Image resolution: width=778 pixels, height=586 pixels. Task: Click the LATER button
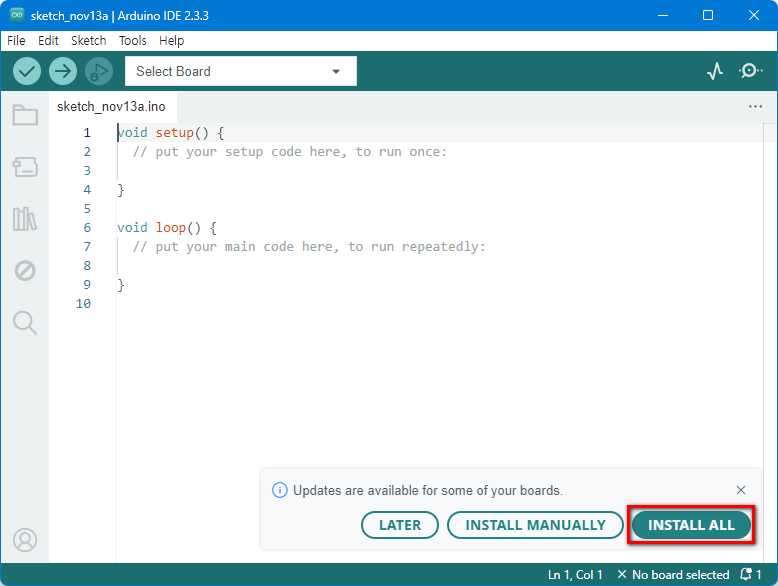point(400,525)
